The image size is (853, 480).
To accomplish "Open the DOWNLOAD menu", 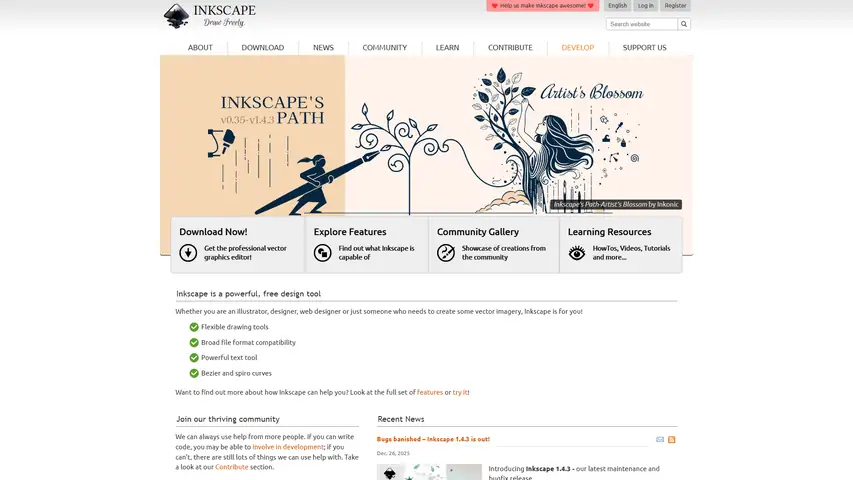I will (x=263, y=47).
